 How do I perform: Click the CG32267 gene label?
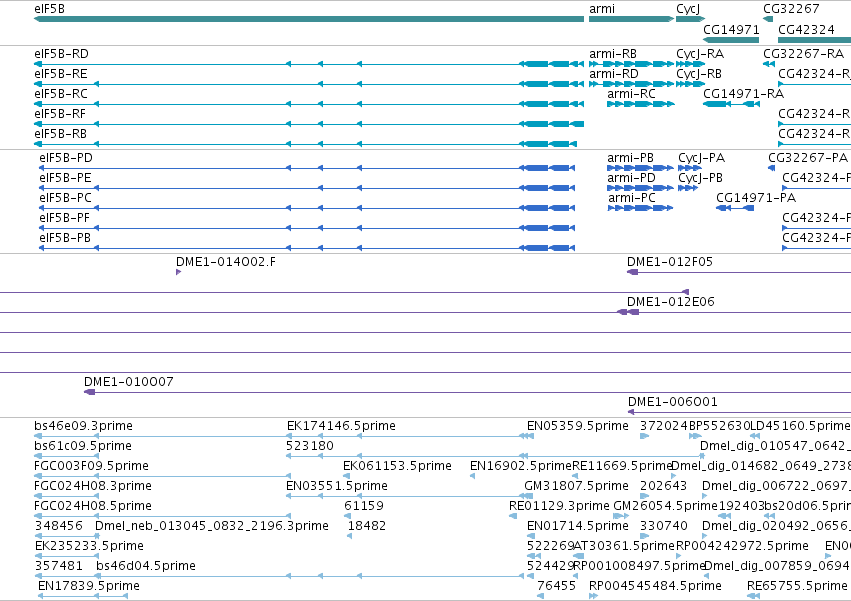(x=791, y=9)
